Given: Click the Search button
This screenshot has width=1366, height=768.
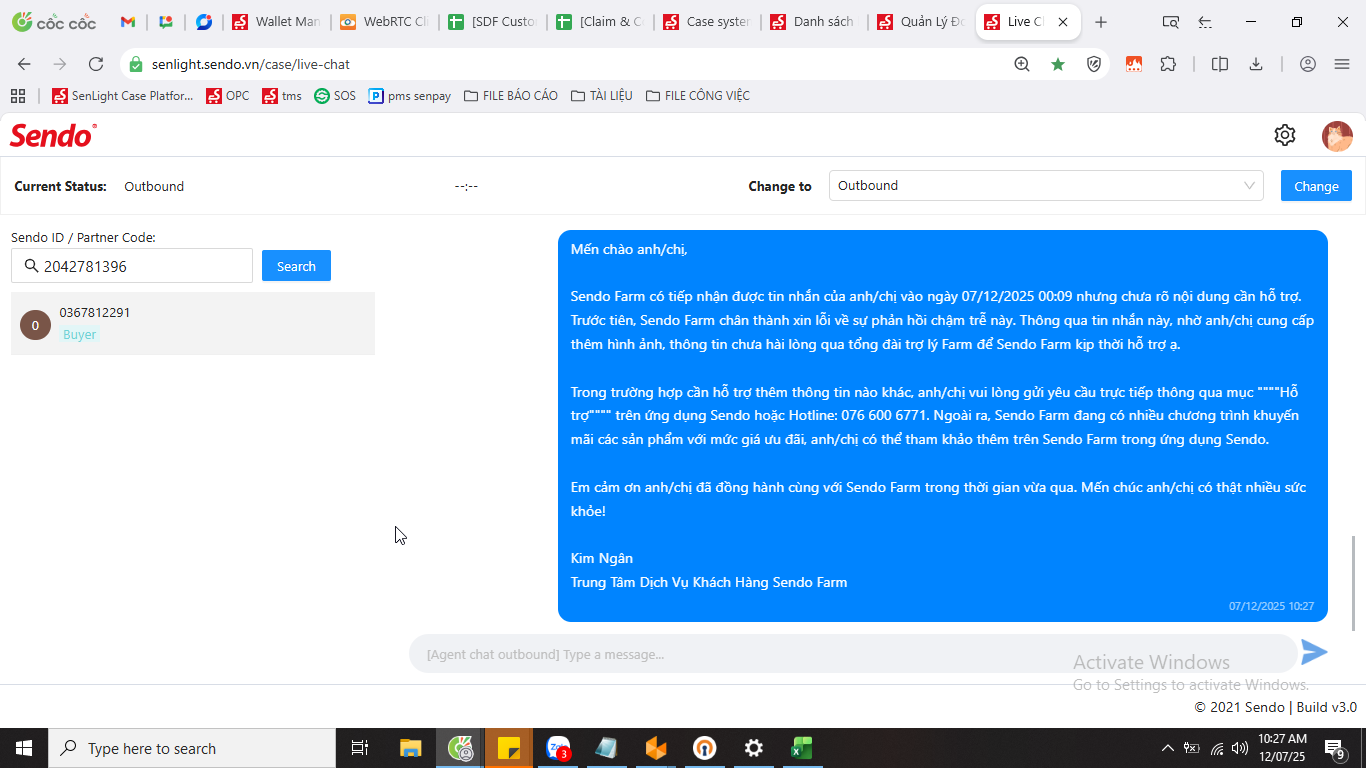Looking at the screenshot, I should 296,266.
